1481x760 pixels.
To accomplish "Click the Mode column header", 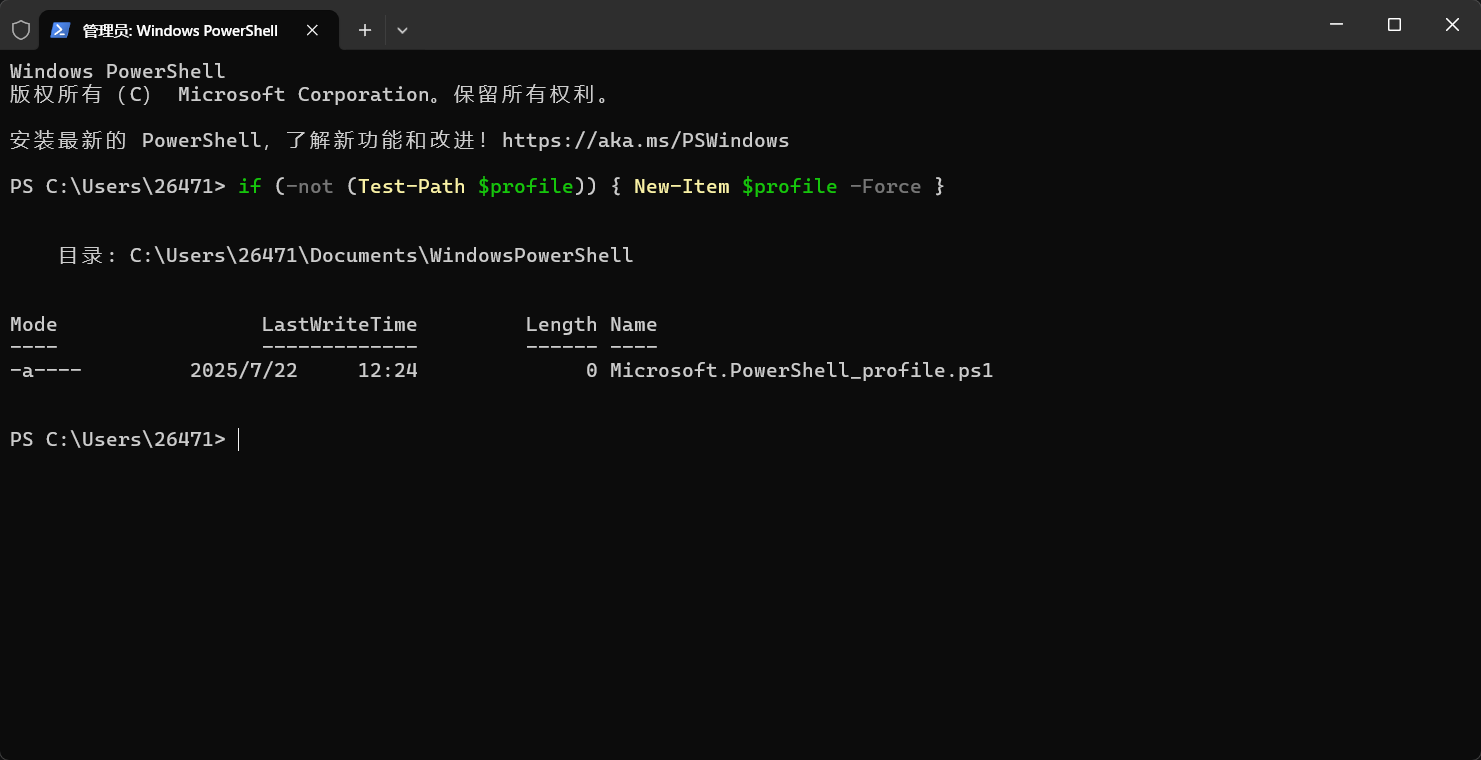I will tap(33, 324).
